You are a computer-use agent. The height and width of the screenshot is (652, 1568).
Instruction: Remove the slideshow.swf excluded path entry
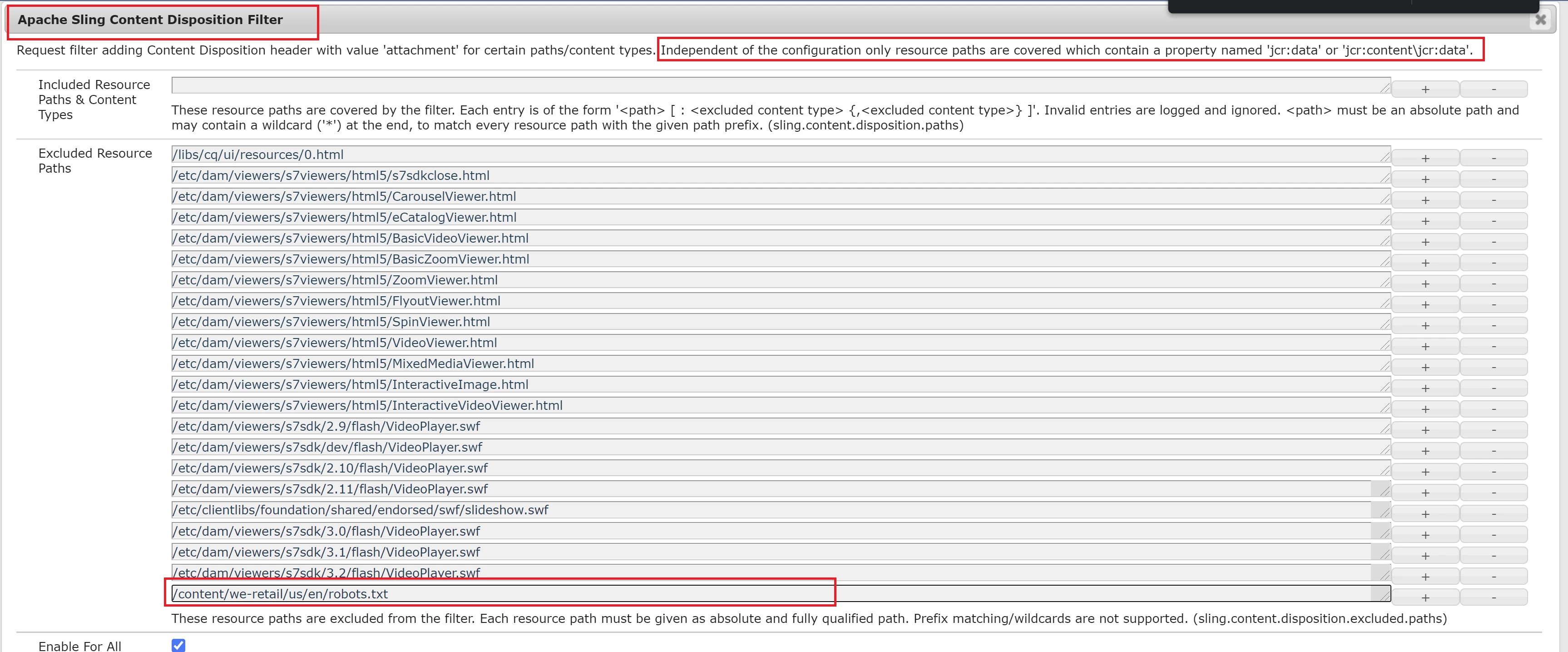(x=1493, y=514)
